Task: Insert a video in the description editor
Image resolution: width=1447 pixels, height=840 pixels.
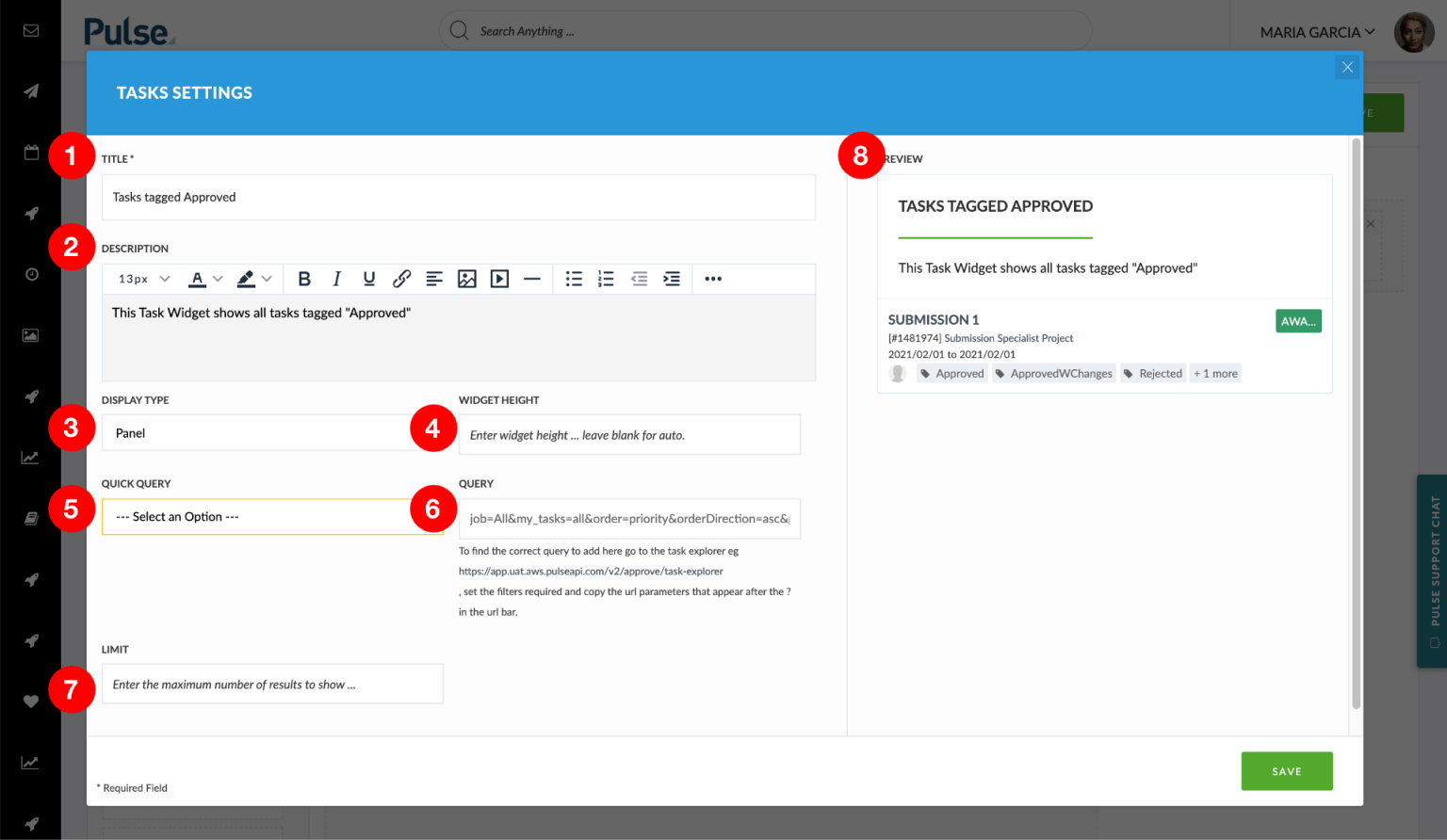Action: tap(499, 278)
